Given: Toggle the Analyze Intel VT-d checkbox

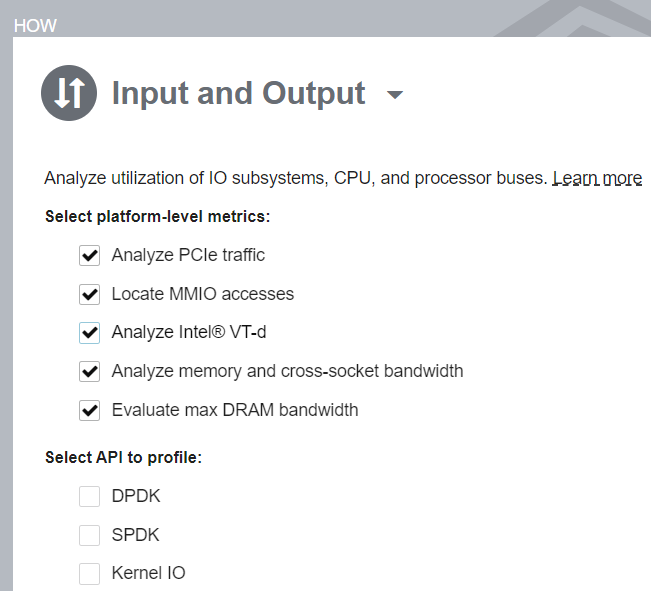Looking at the screenshot, I should pos(90,332).
